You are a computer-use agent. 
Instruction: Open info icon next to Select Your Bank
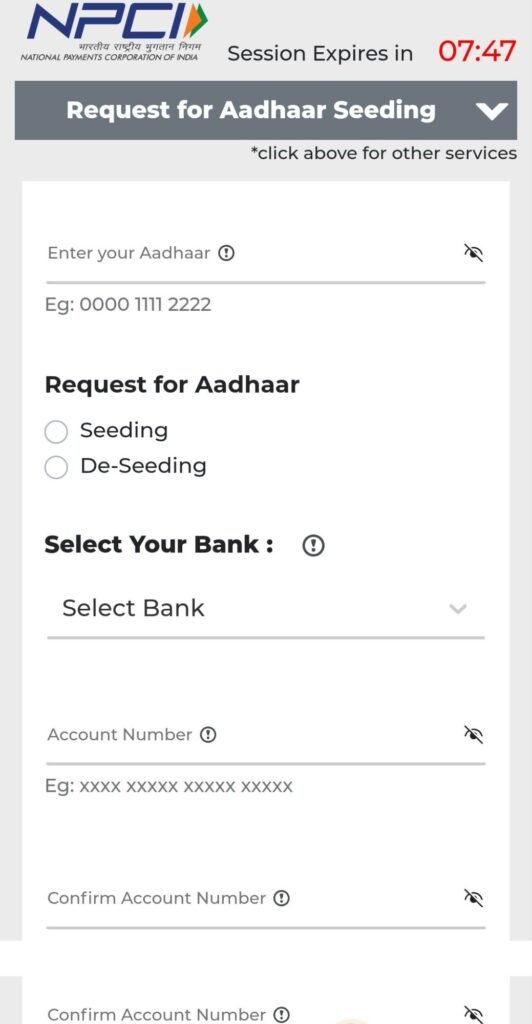(x=313, y=545)
